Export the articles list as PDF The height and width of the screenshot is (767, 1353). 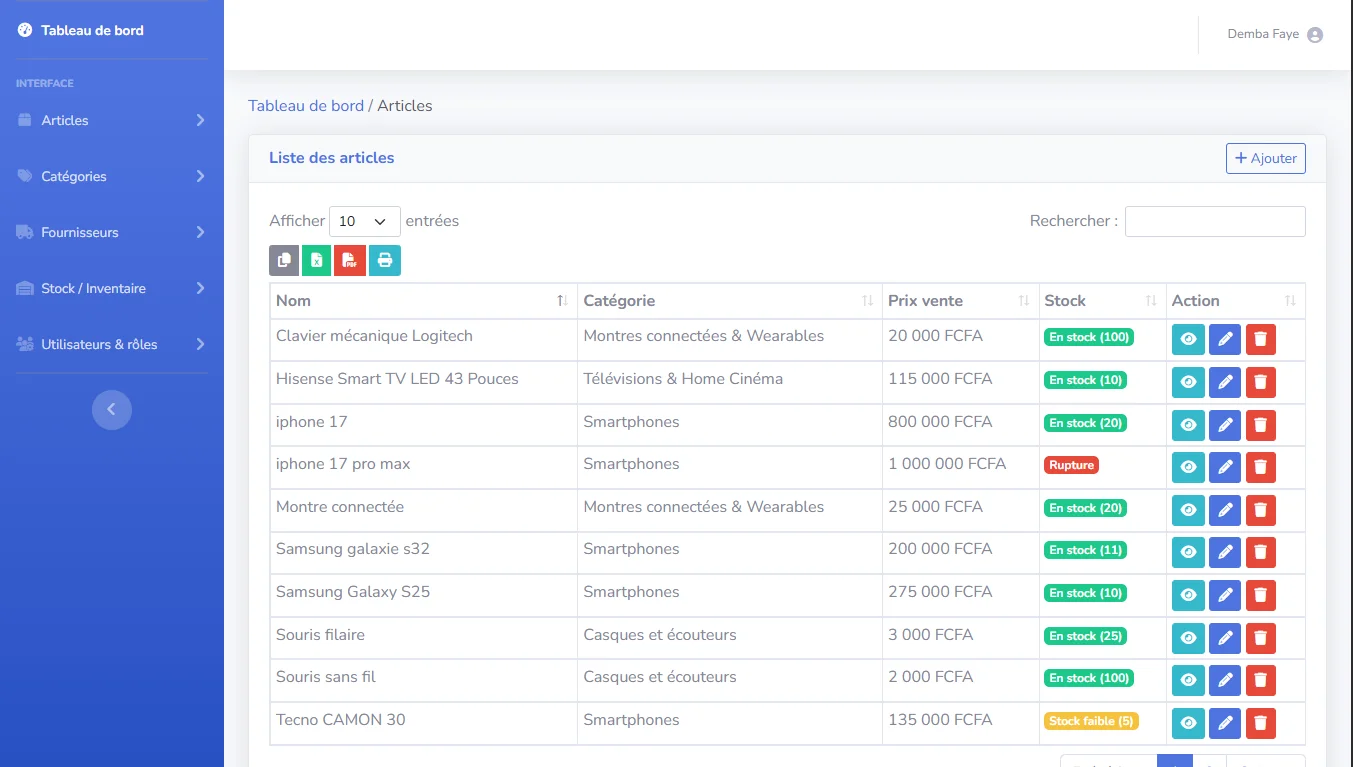tap(350, 259)
